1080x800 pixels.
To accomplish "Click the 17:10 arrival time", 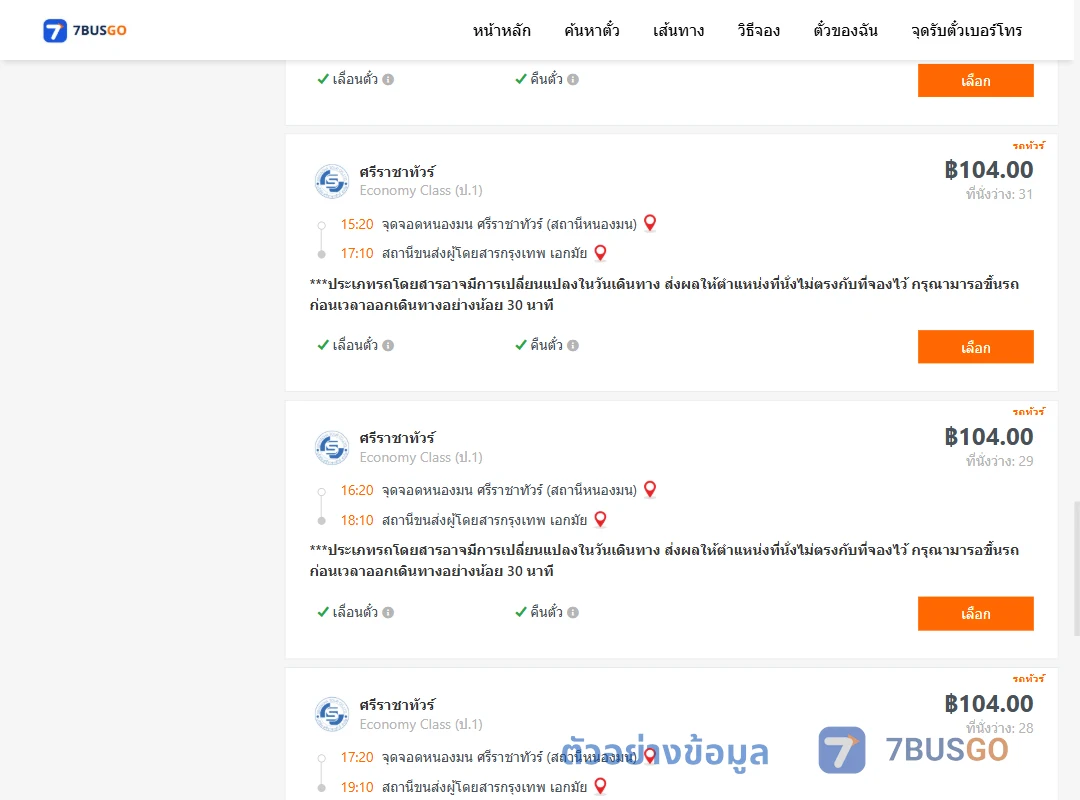I will [x=357, y=254].
